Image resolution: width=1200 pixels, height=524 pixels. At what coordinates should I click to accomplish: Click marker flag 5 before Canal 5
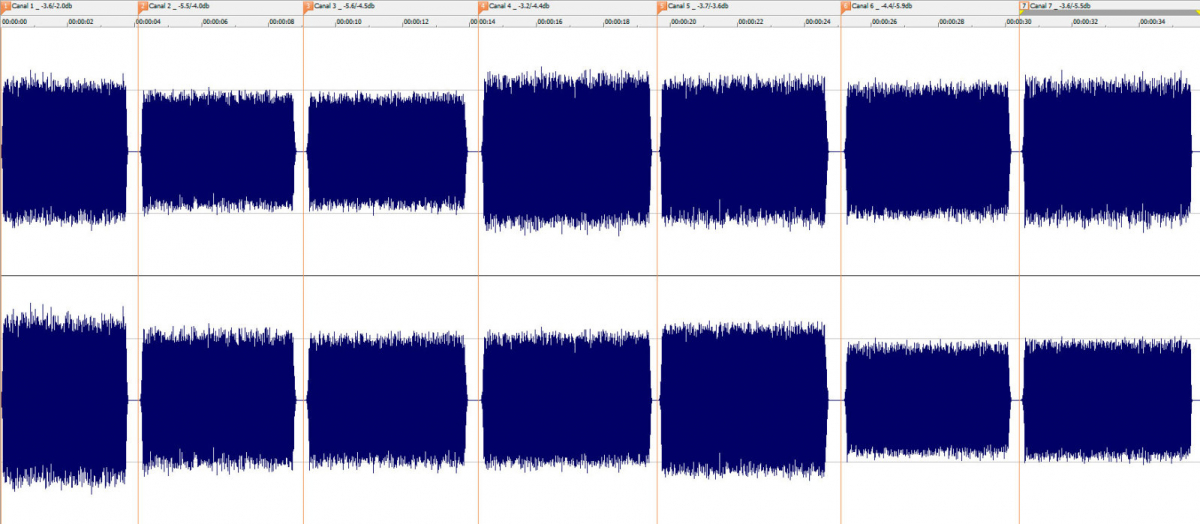tap(662, 6)
